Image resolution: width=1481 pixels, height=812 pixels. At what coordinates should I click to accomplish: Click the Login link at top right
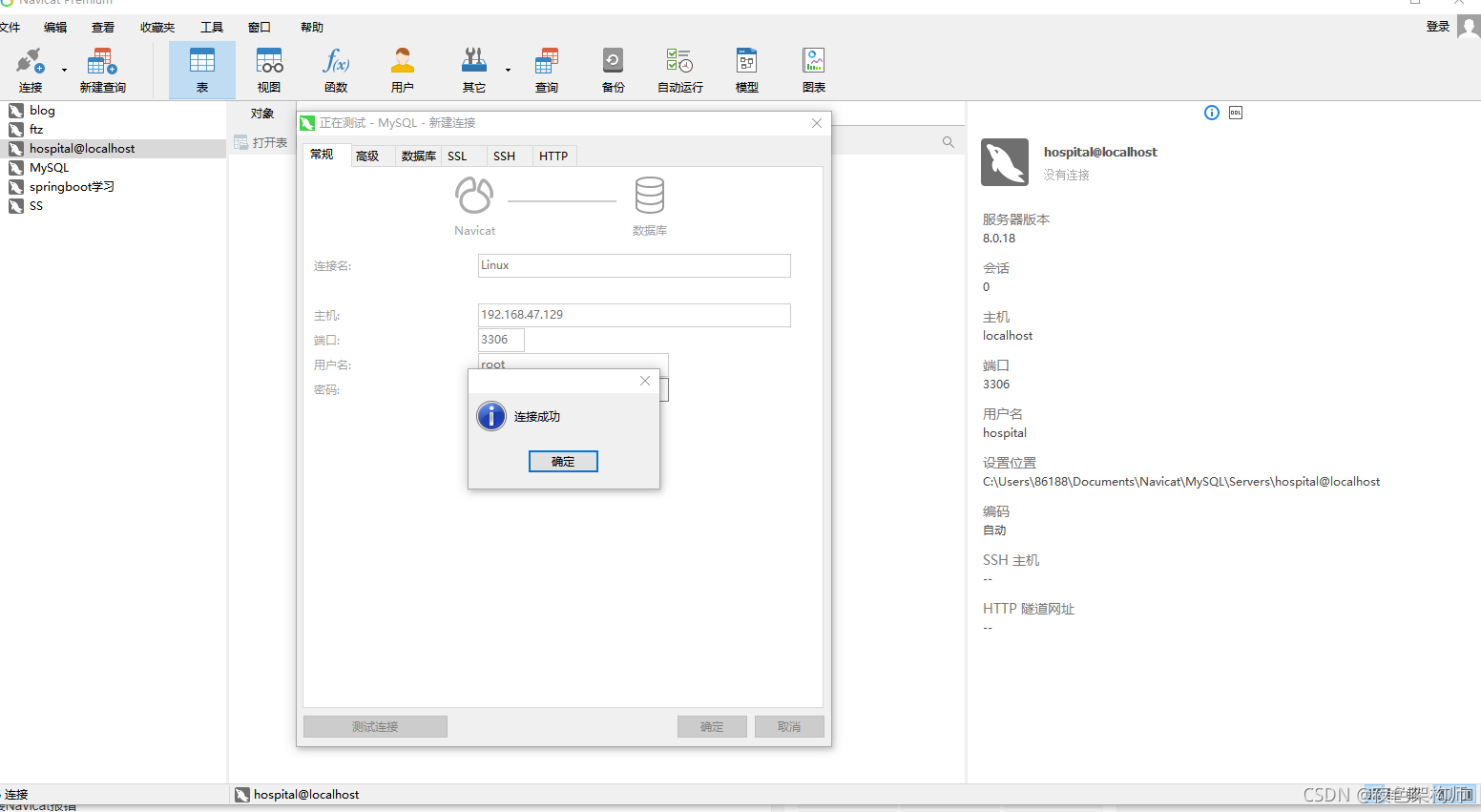click(x=1438, y=27)
